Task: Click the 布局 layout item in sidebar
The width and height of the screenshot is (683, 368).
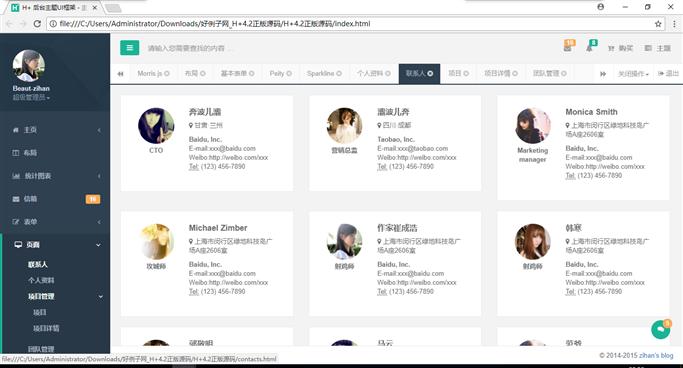Action: coord(55,153)
